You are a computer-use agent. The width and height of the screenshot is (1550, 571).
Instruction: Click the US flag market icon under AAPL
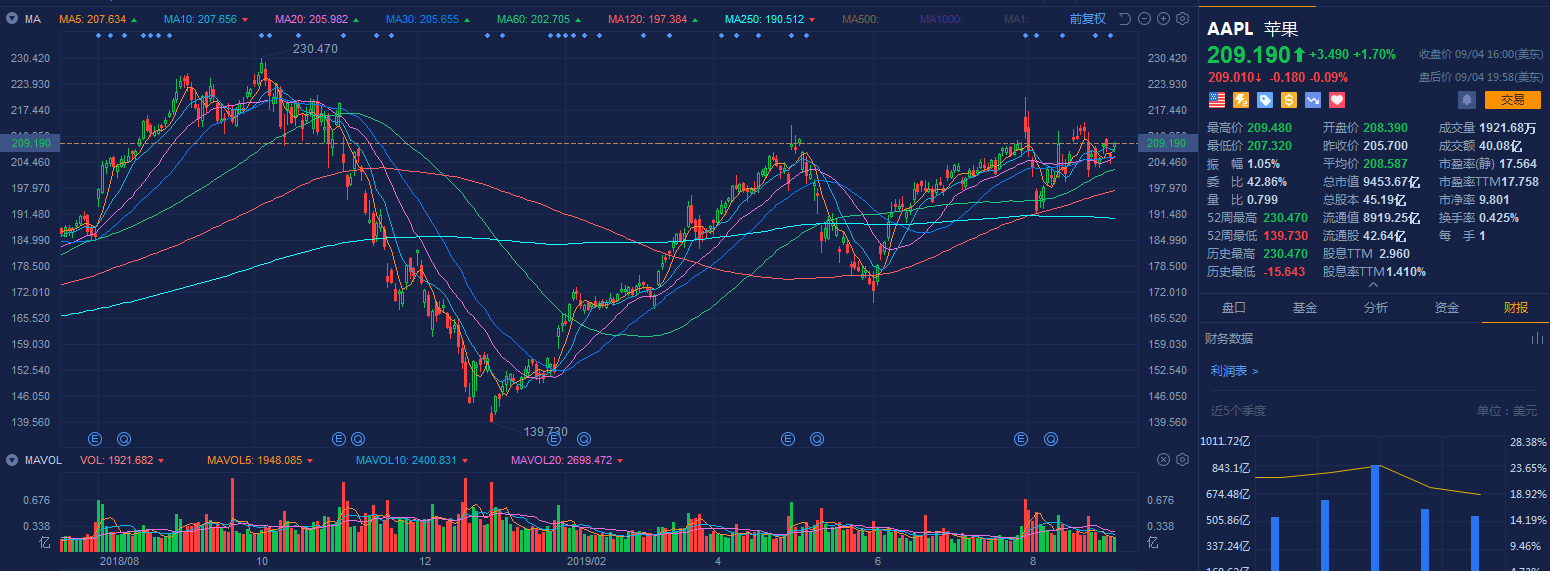1217,99
